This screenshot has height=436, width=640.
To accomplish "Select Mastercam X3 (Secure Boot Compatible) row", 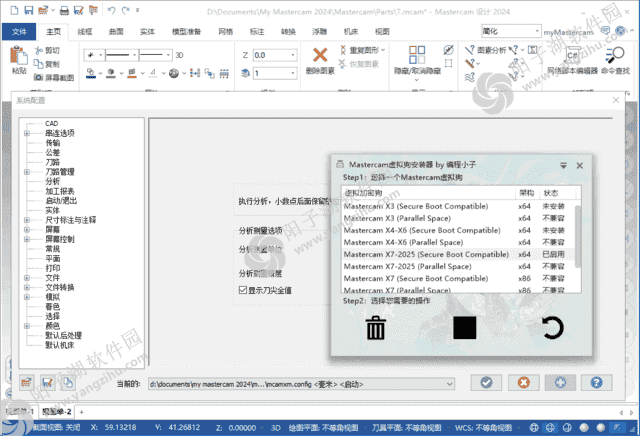I will [x=457, y=206].
